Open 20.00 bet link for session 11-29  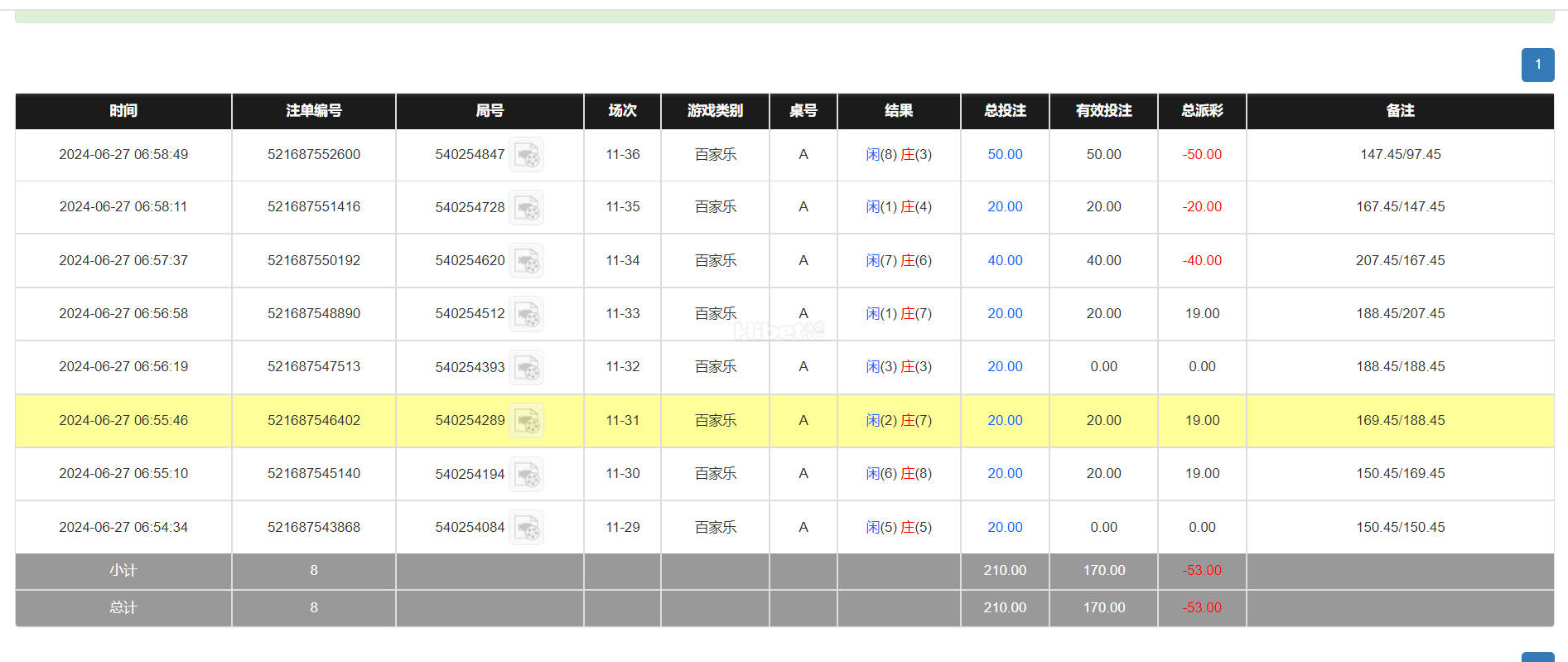[x=1005, y=527]
